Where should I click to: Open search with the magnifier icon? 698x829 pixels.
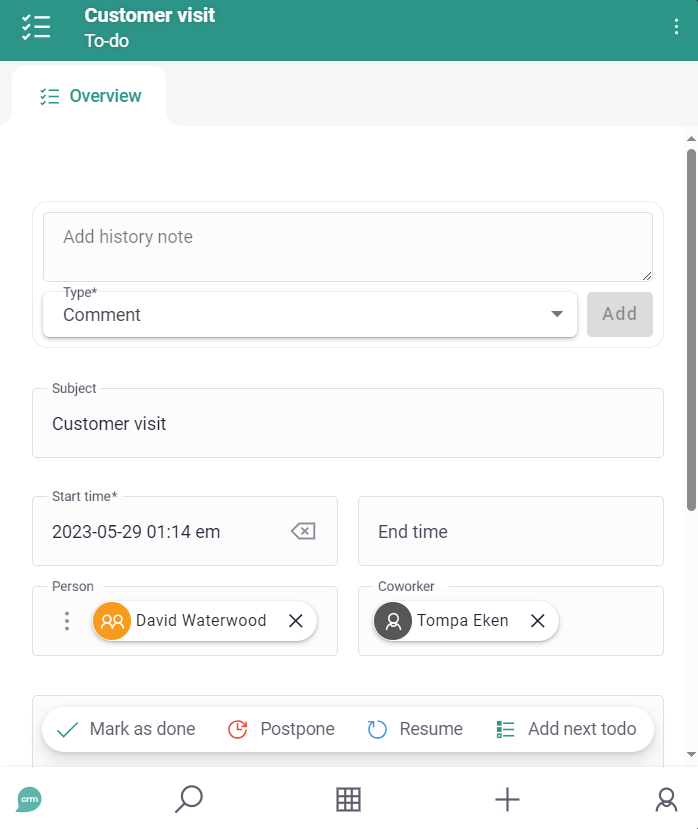tap(189, 799)
